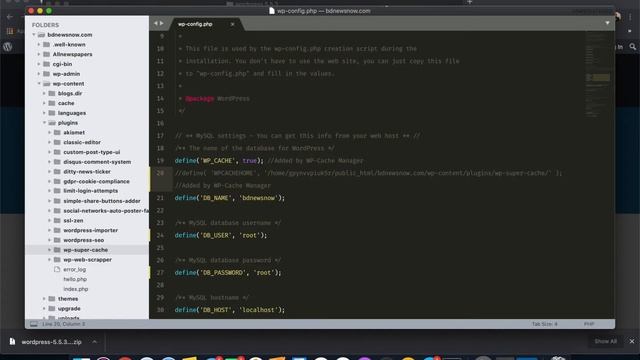
Task: Open the tab list dropdown arrow
Action: coord(607,23)
